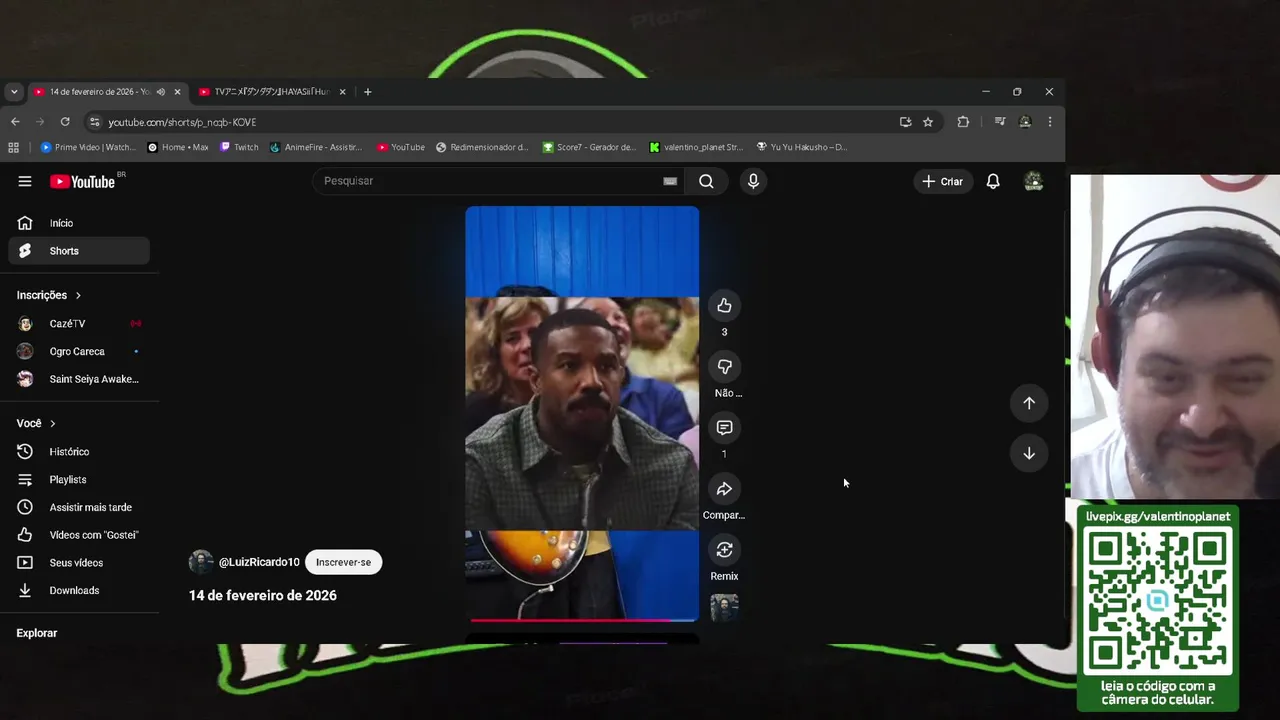
Task: Open Chrome apps grid in bookmarks bar
Action: tap(14, 147)
